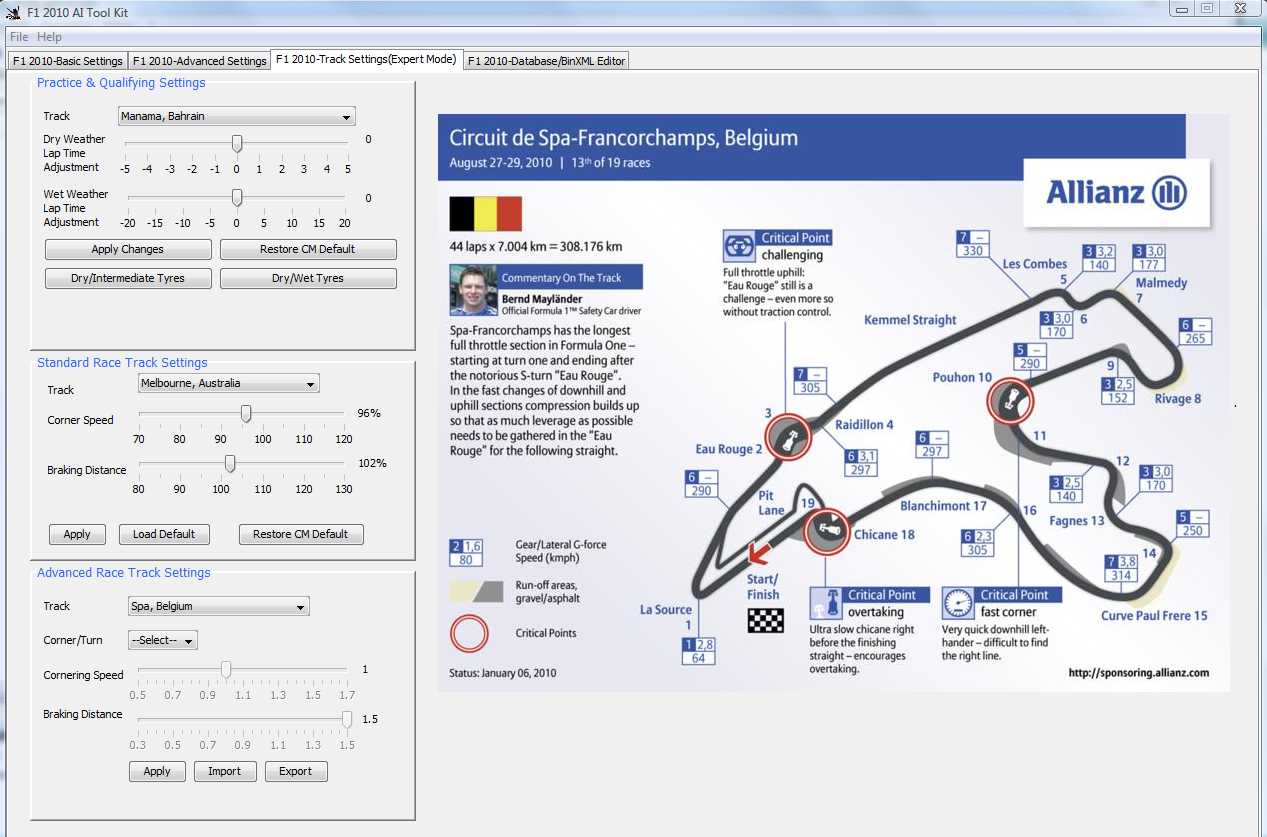Click the Curve Paul Frere 15 label
The height and width of the screenshot is (837, 1267).
pyautogui.click(x=1154, y=616)
